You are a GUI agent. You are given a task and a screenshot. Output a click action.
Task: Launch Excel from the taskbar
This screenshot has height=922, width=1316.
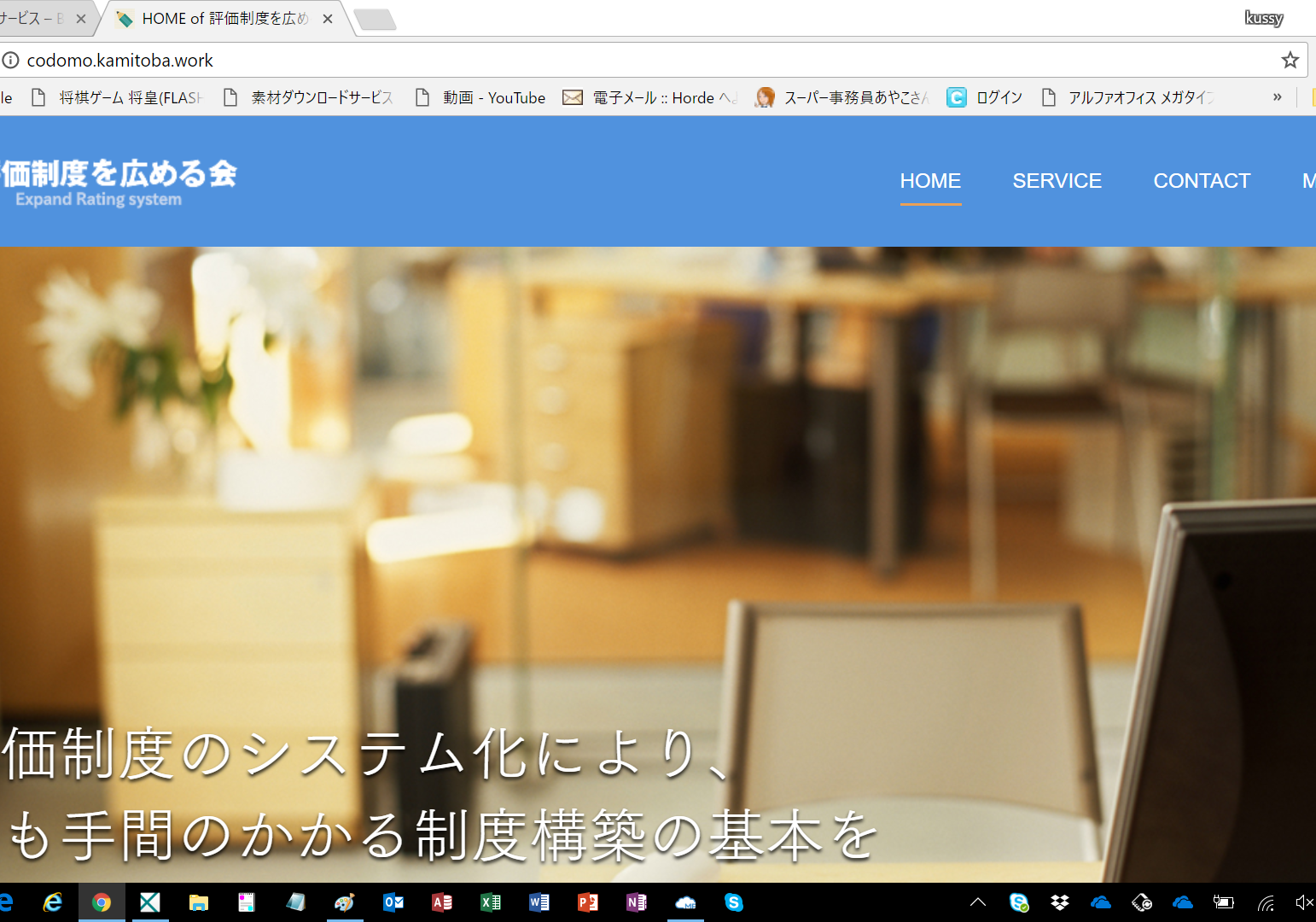coord(491,902)
